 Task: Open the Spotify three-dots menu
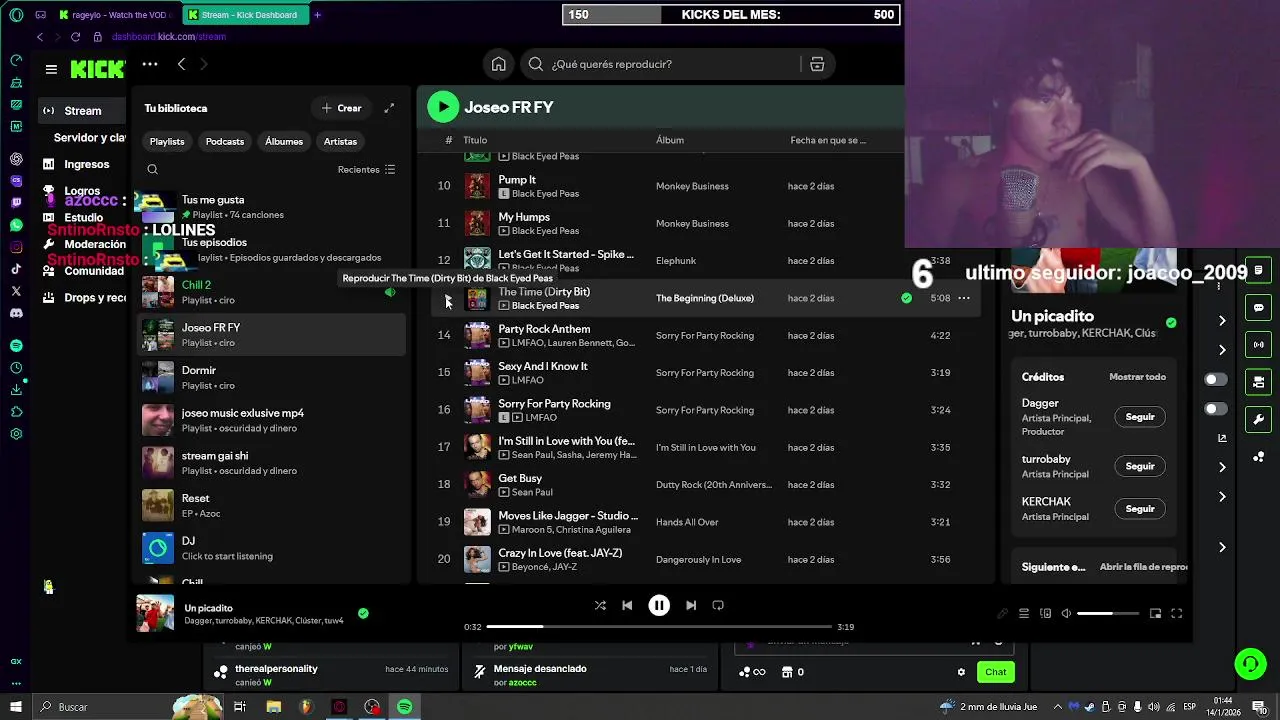click(x=150, y=64)
